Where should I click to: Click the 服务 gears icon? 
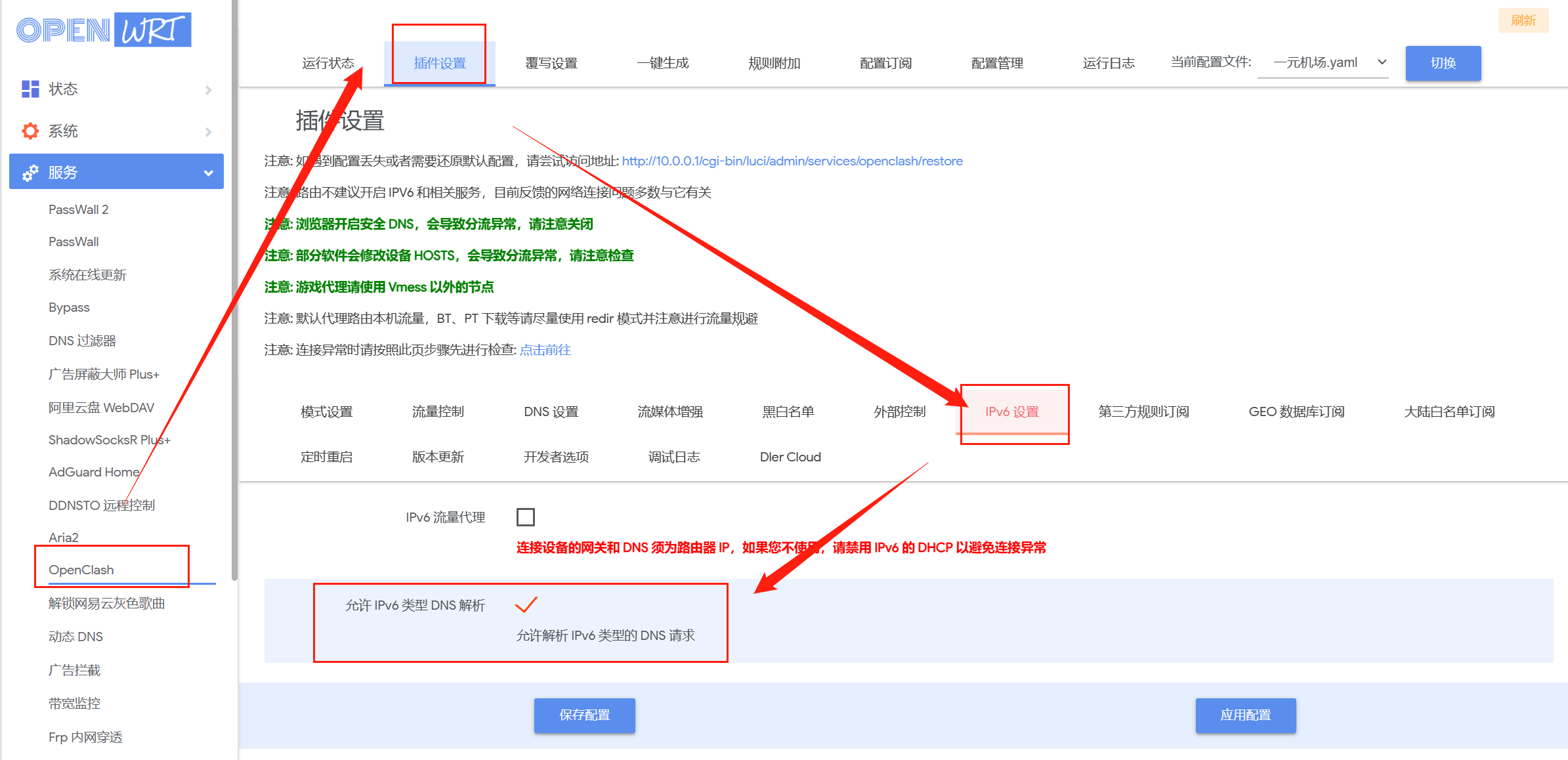30,173
